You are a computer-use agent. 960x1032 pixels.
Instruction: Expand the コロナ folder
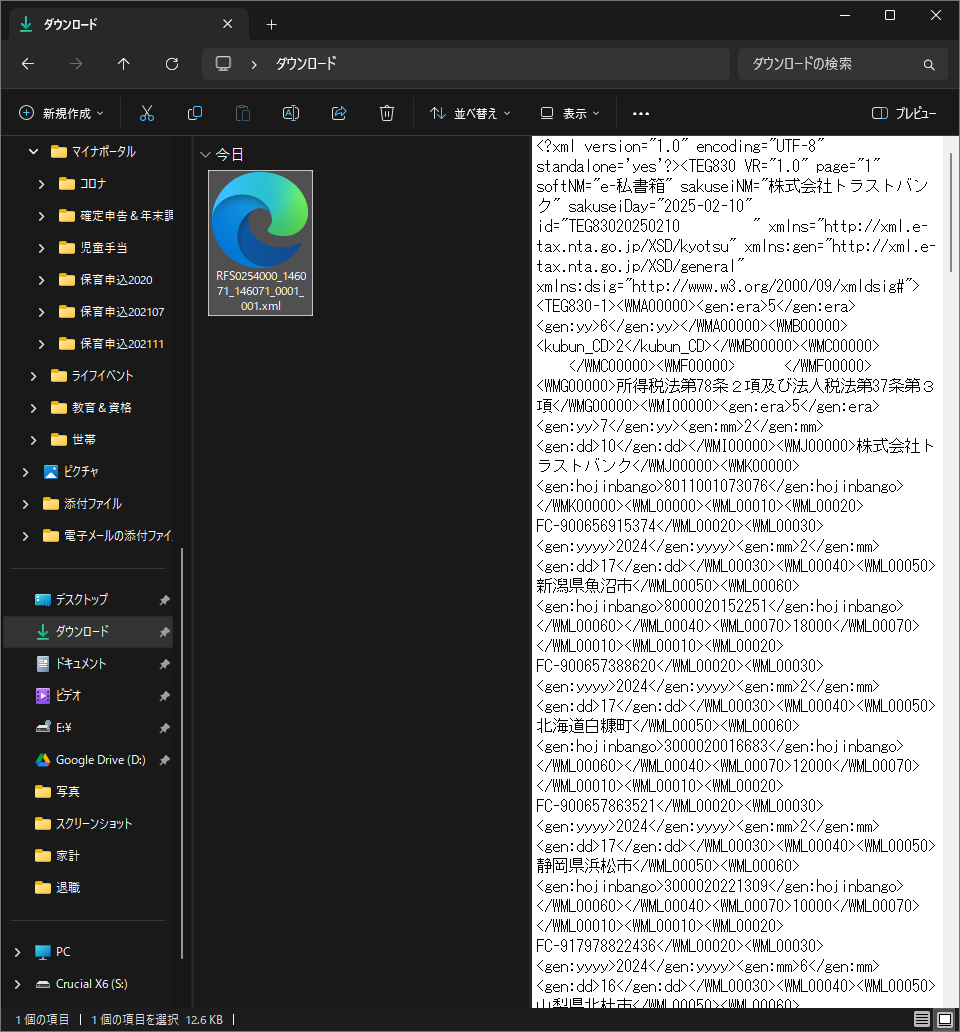[x=41, y=184]
